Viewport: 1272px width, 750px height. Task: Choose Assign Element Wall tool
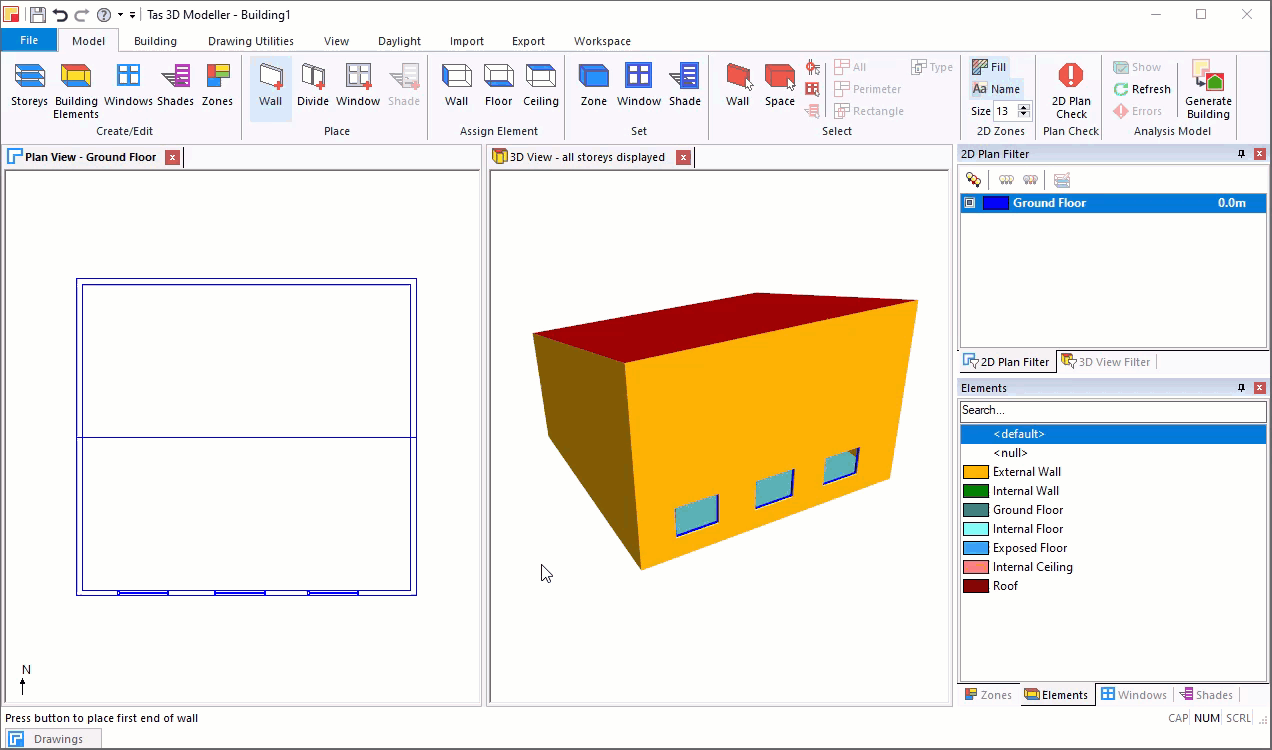[x=457, y=85]
